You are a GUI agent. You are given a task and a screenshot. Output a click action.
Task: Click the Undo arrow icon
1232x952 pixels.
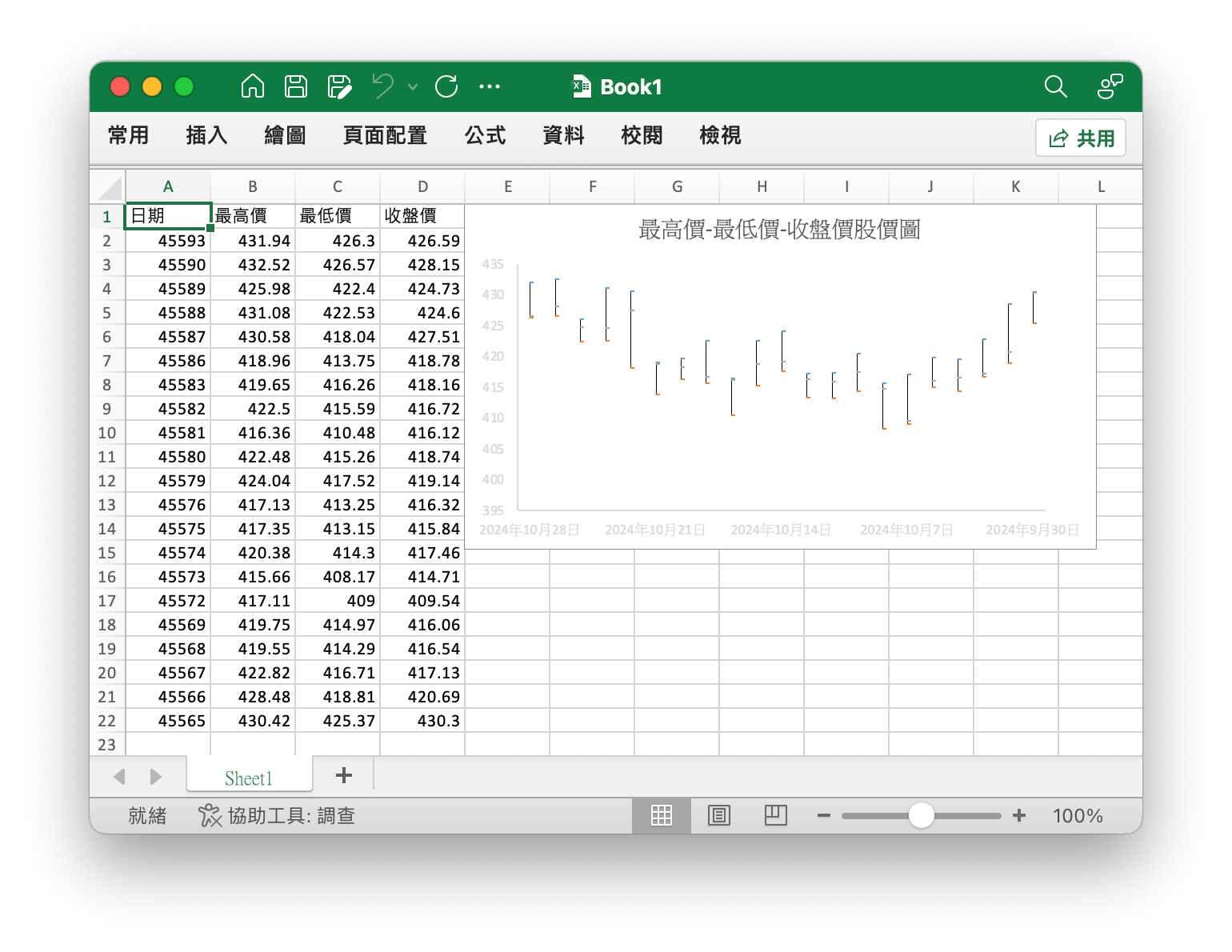(383, 86)
